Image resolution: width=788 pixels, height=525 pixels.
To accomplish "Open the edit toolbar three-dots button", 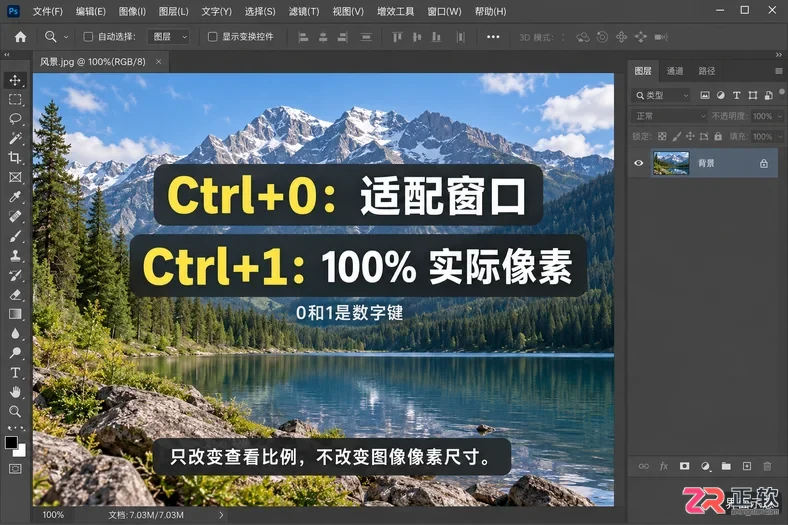I will tap(15, 428).
